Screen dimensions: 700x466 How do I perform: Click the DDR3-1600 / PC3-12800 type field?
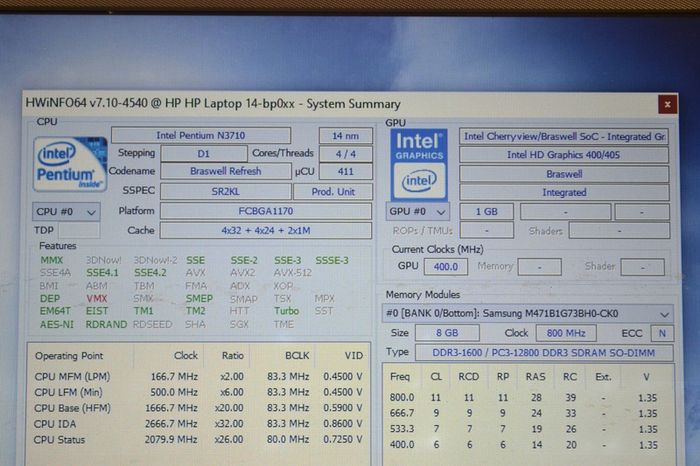tap(544, 353)
